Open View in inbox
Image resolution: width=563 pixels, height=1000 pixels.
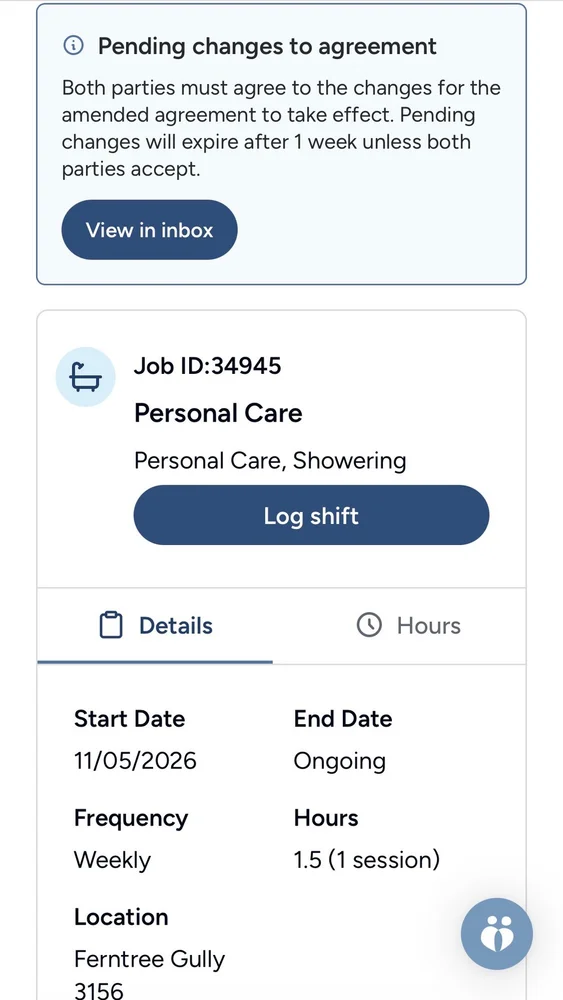149,230
